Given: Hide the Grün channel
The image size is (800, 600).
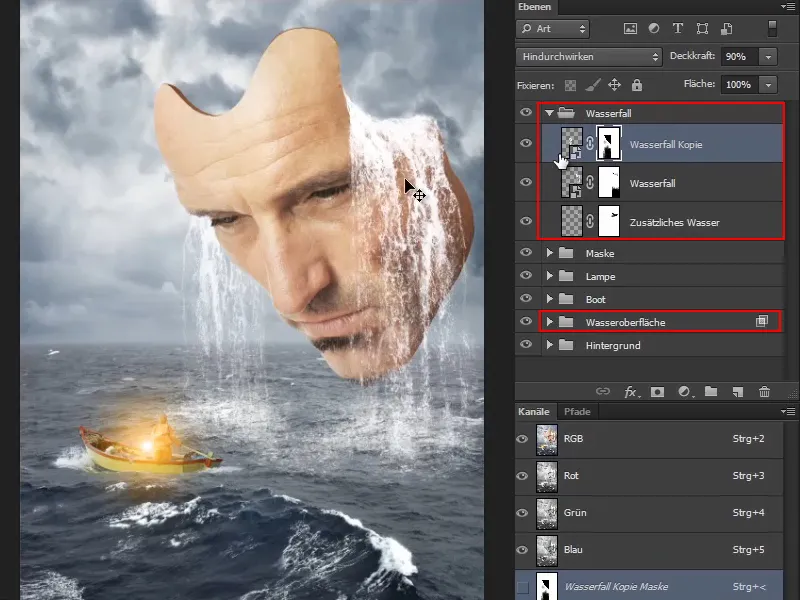Looking at the screenshot, I should pos(522,513).
